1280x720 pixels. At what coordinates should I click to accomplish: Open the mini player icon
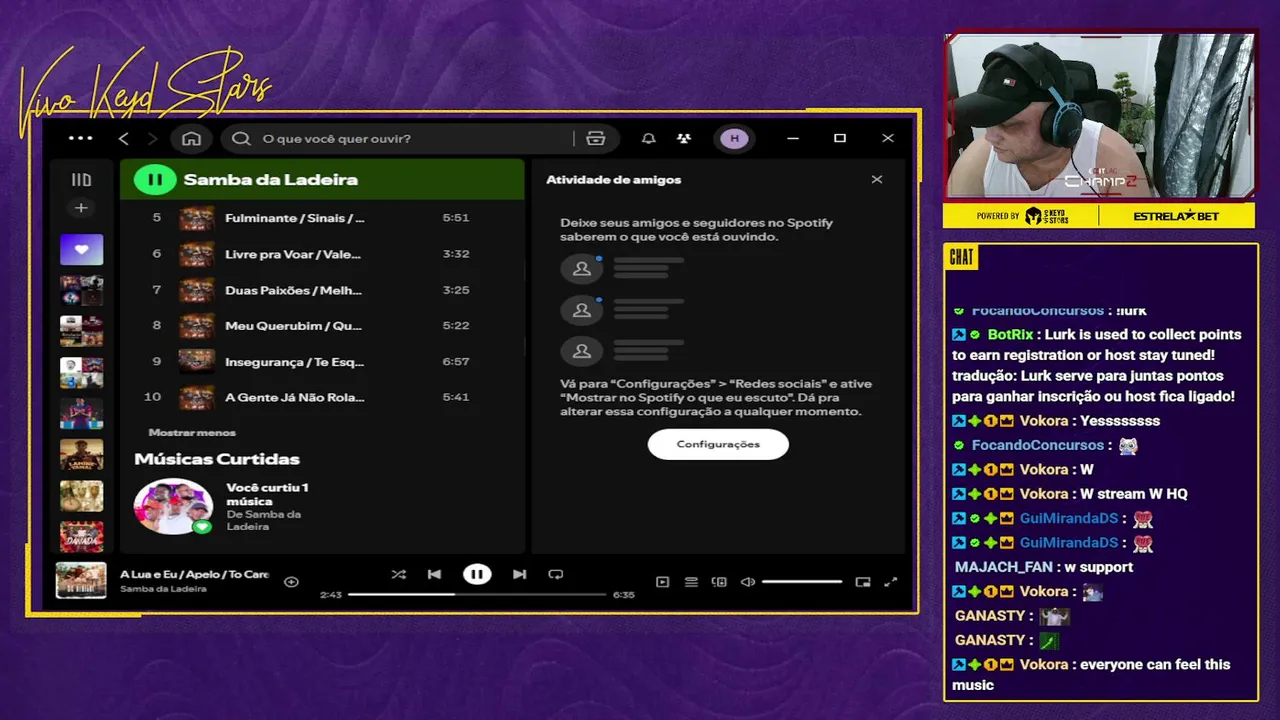(x=863, y=582)
